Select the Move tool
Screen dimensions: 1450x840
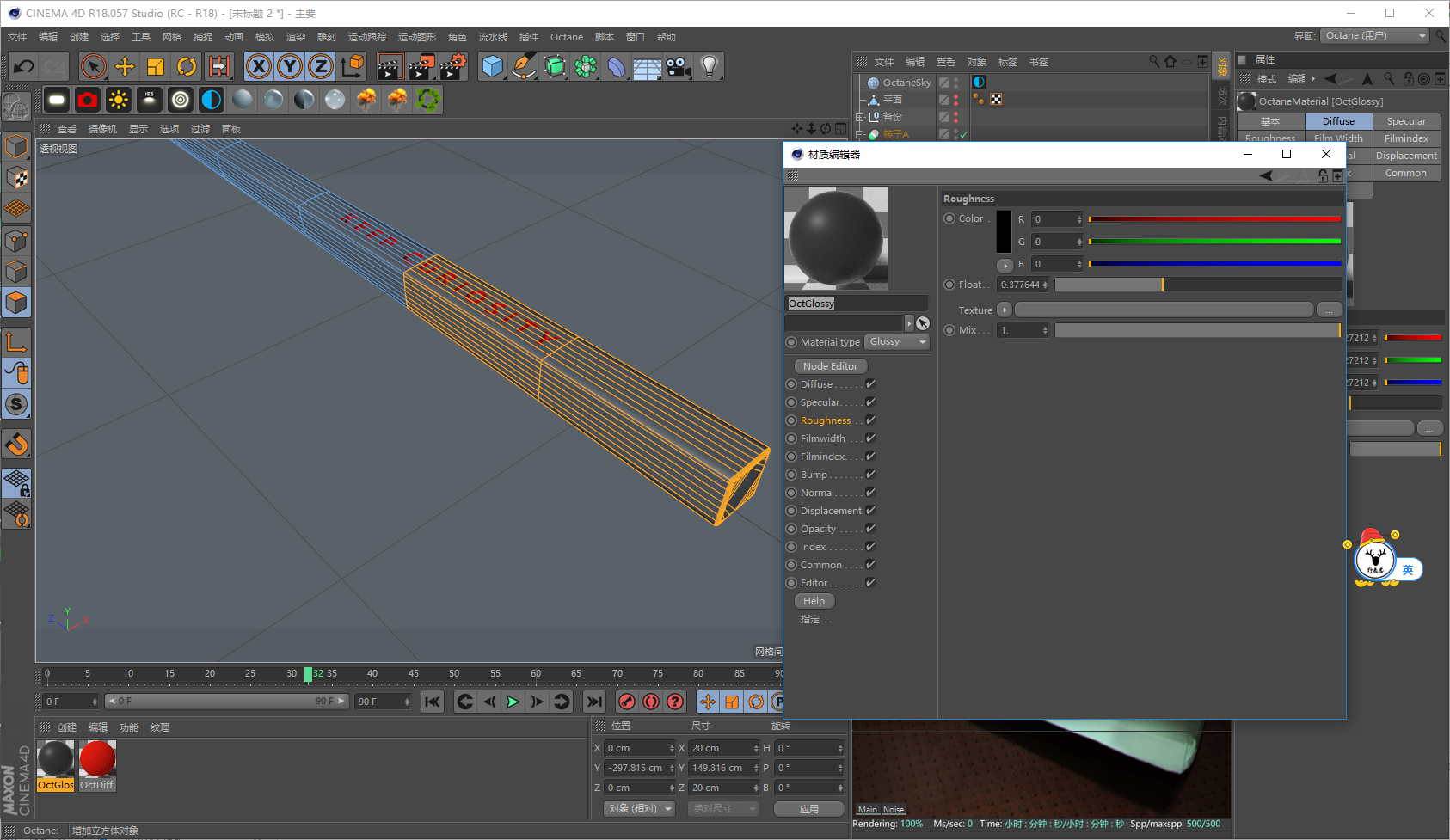[125, 66]
